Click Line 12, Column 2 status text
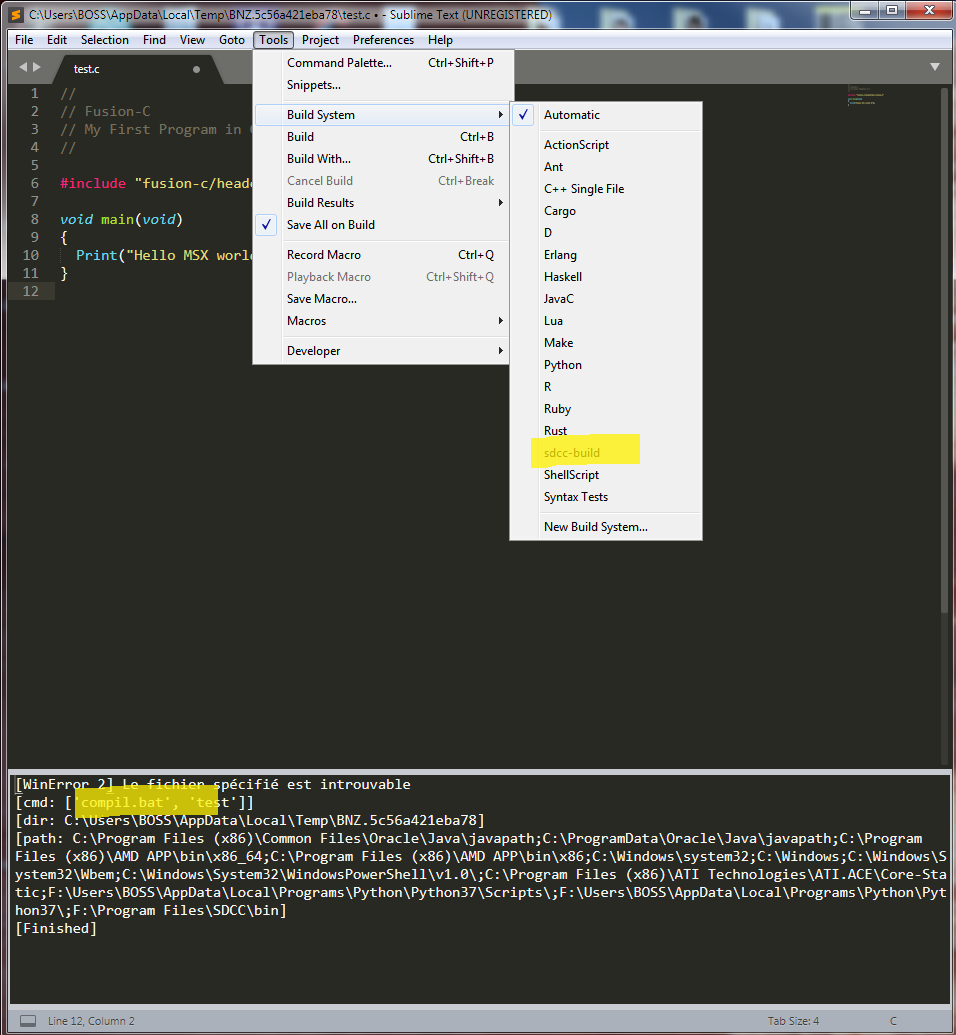The image size is (956, 1035). pyautogui.click(x=91, y=1021)
